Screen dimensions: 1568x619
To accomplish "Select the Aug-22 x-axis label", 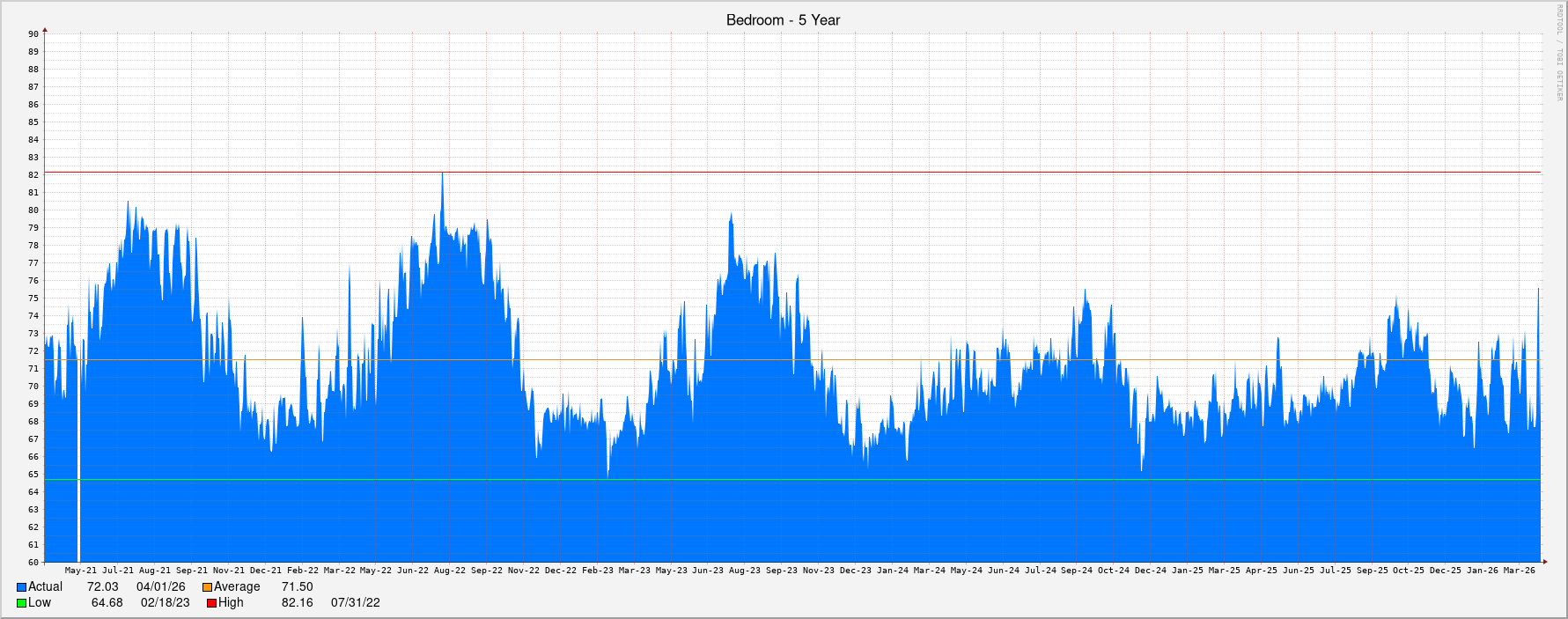I will [x=450, y=571].
